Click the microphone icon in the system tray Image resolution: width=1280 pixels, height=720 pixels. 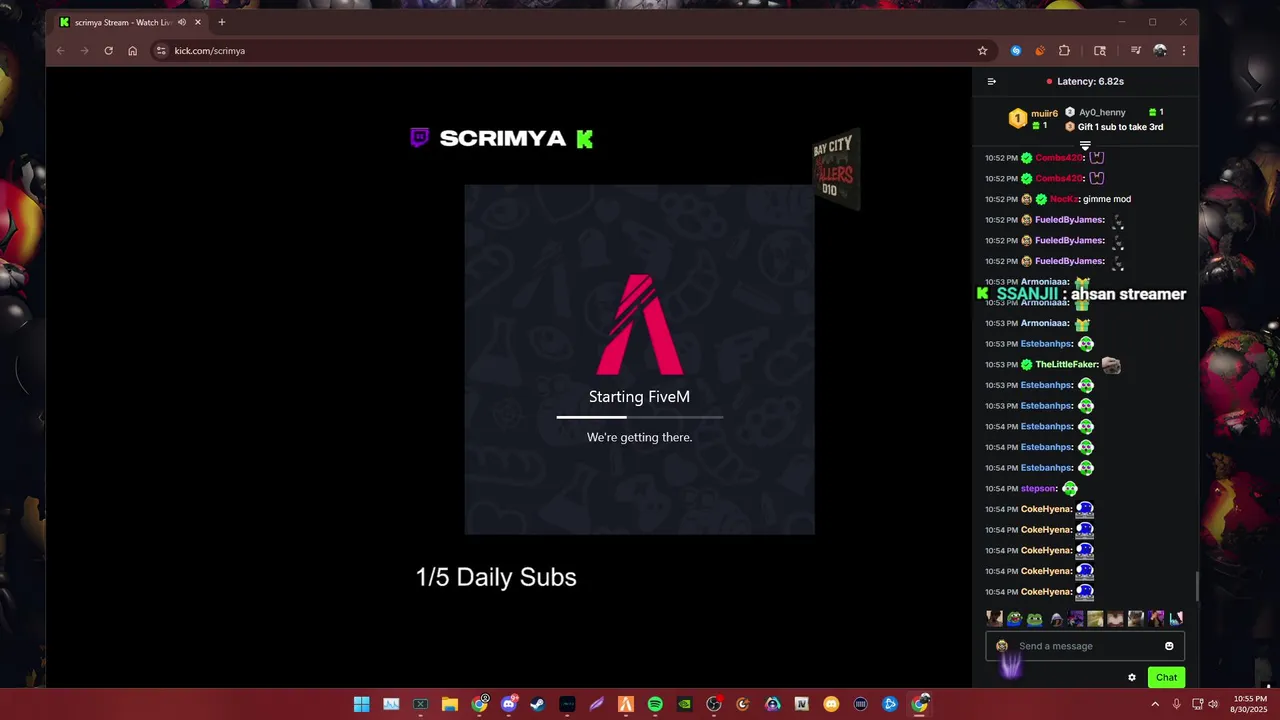1177,704
